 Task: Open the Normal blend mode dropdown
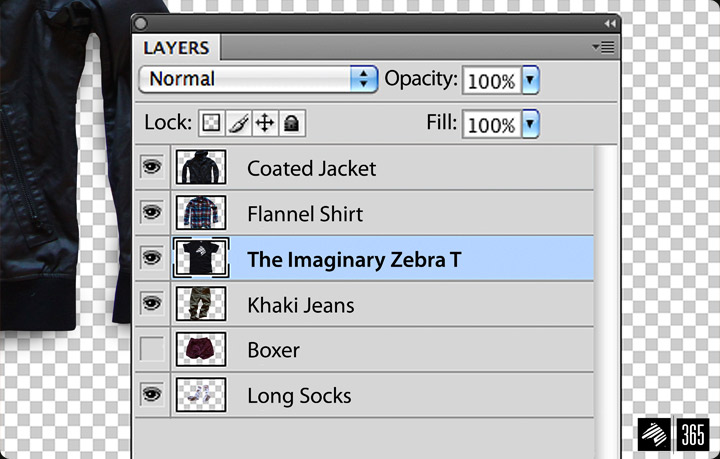pos(259,79)
